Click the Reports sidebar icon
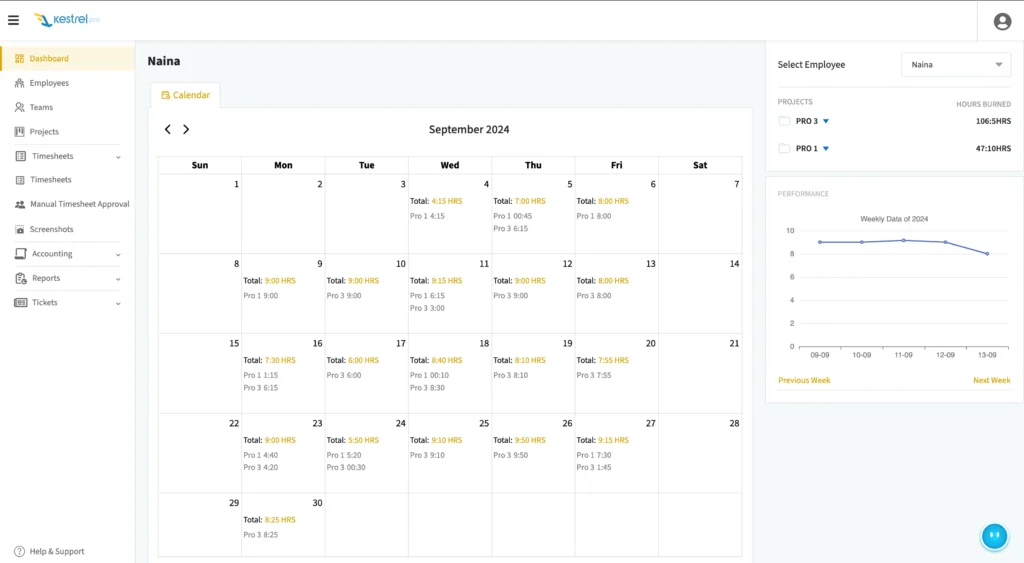Image resolution: width=1024 pixels, height=563 pixels. [20, 278]
